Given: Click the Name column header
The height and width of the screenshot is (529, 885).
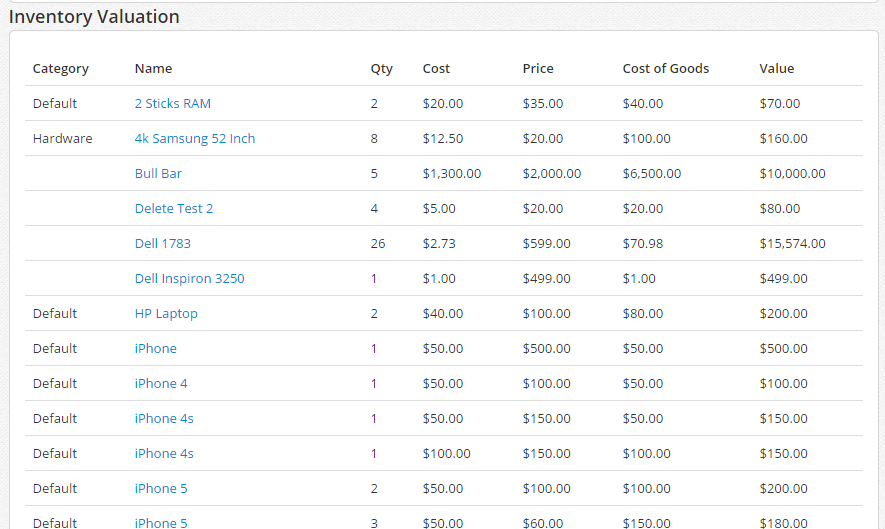Looking at the screenshot, I should click(x=153, y=69).
